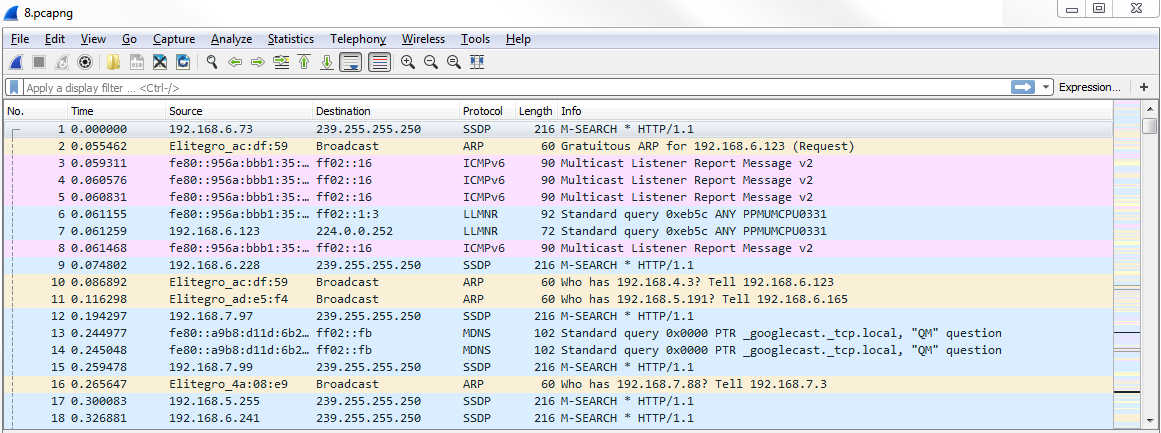1161x433 pixels.
Task: Click the display filter input field
Action: pos(500,88)
